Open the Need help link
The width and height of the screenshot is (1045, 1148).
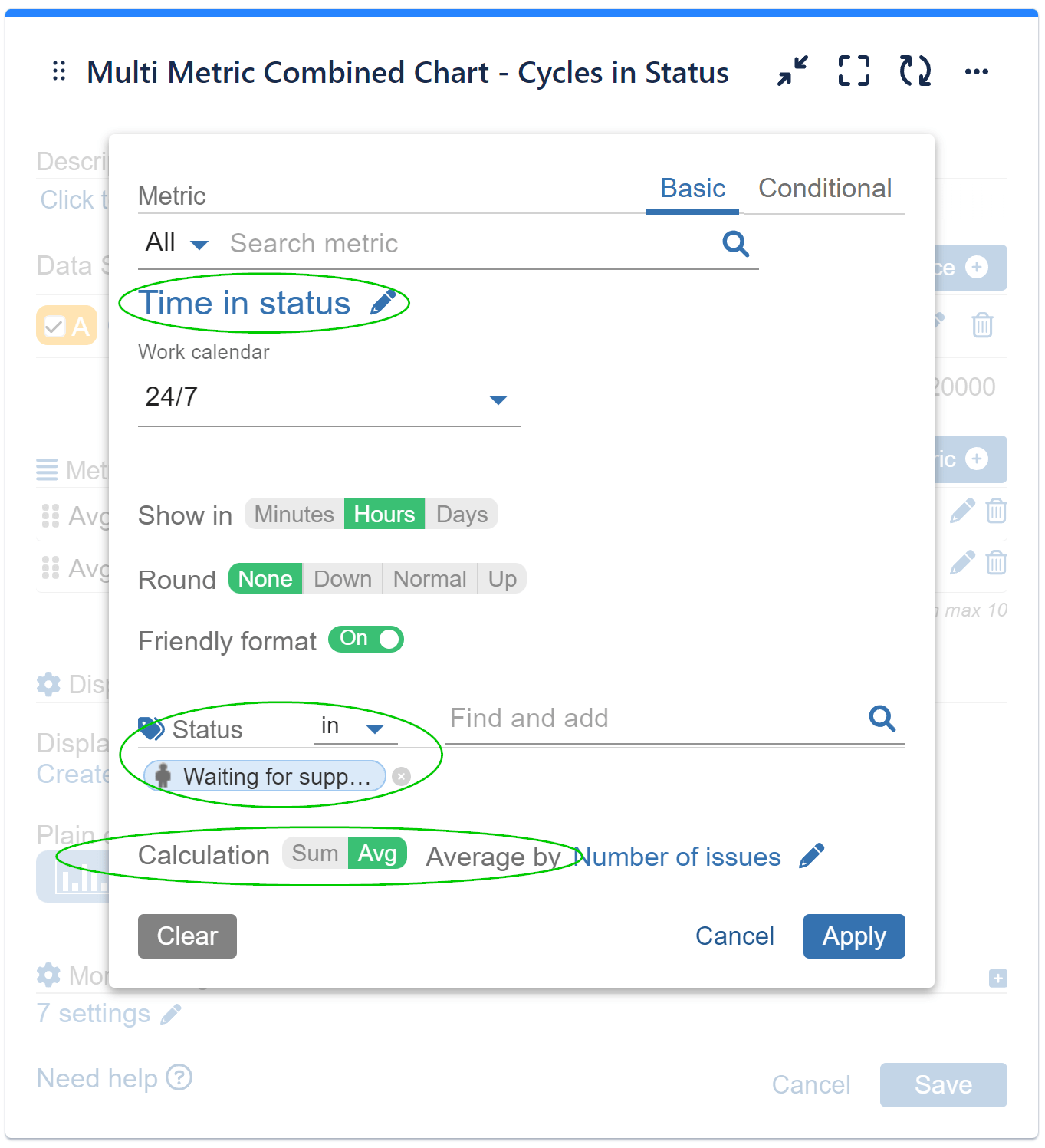point(113,1078)
